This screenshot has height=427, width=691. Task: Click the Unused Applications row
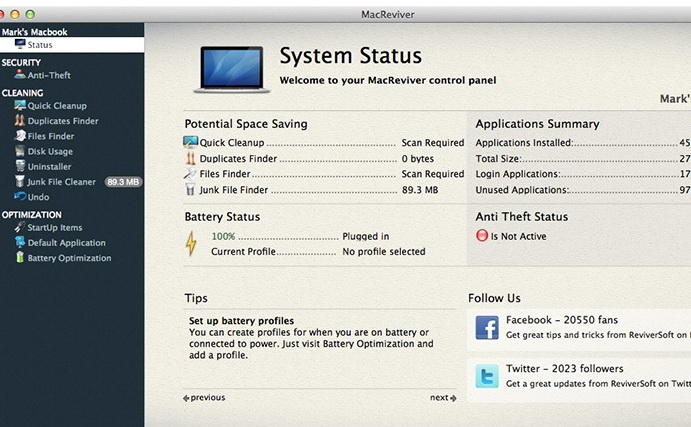click(583, 190)
